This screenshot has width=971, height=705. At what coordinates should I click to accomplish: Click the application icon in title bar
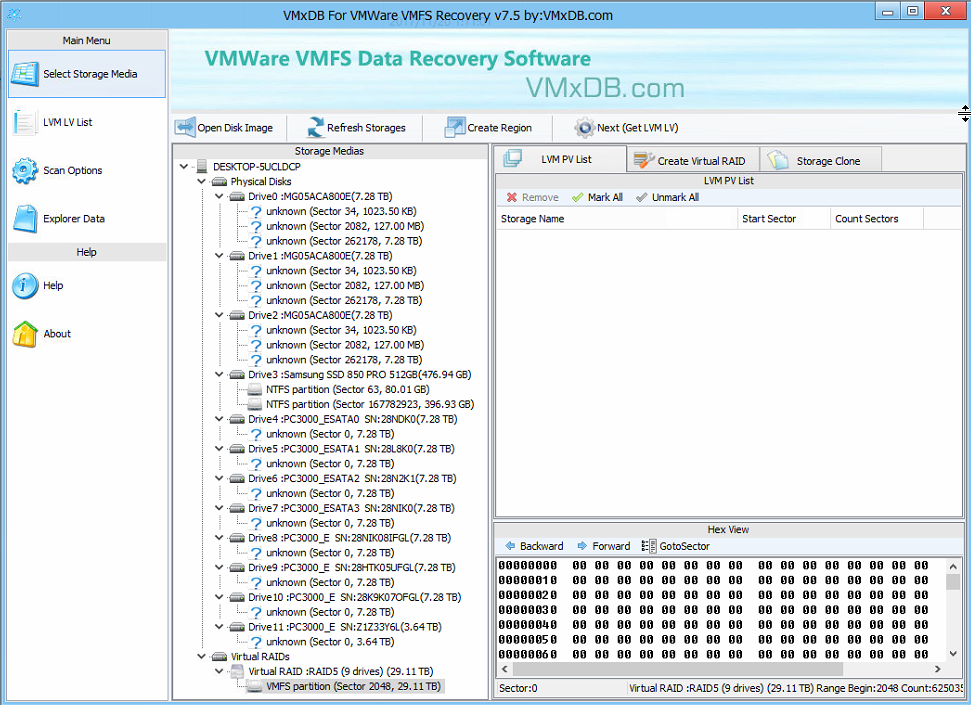pos(14,14)
